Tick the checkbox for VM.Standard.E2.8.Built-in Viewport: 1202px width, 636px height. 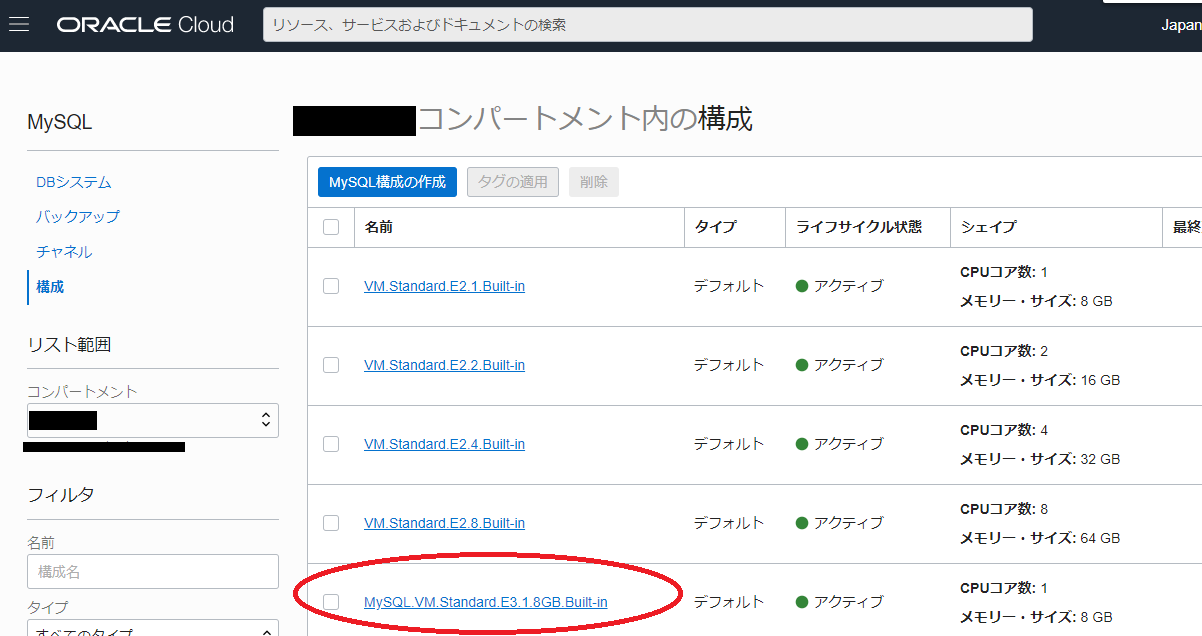331,523
